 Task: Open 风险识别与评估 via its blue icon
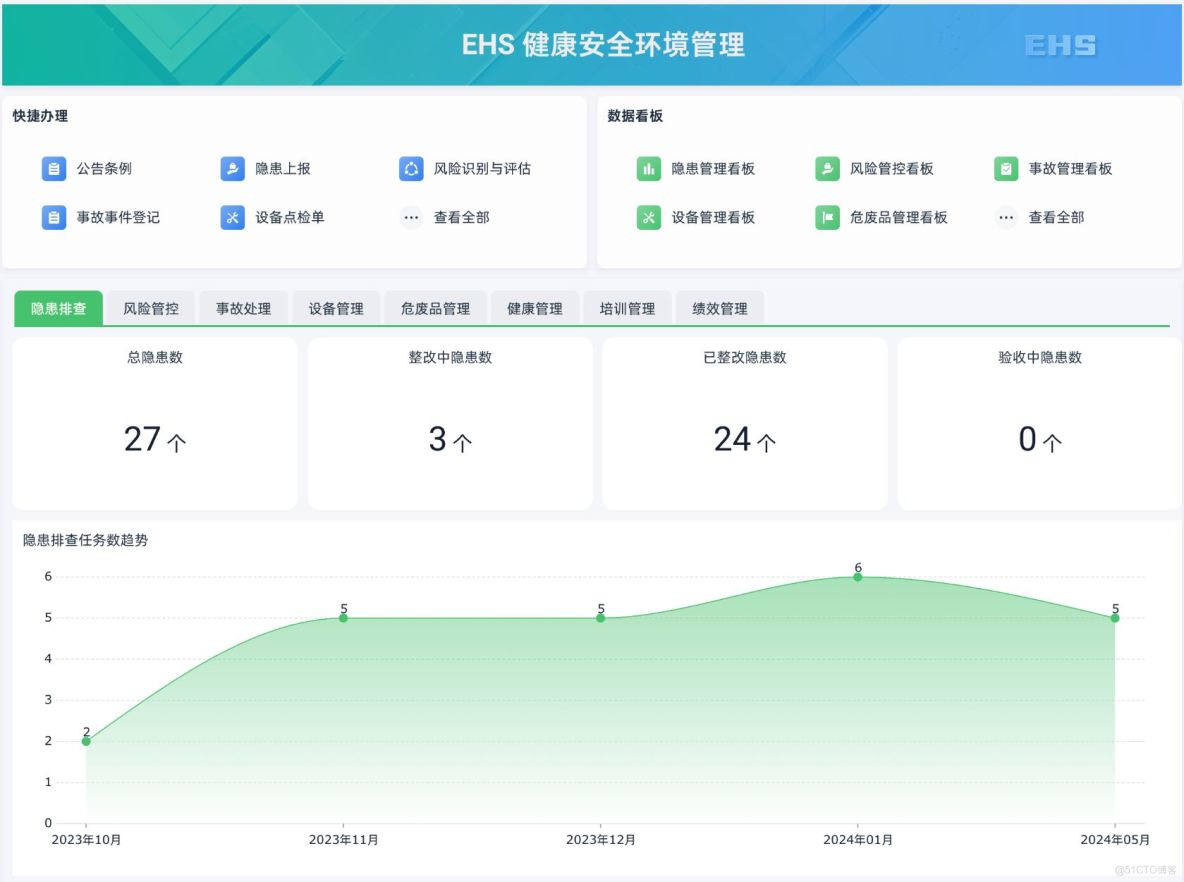tap(410, 168)
